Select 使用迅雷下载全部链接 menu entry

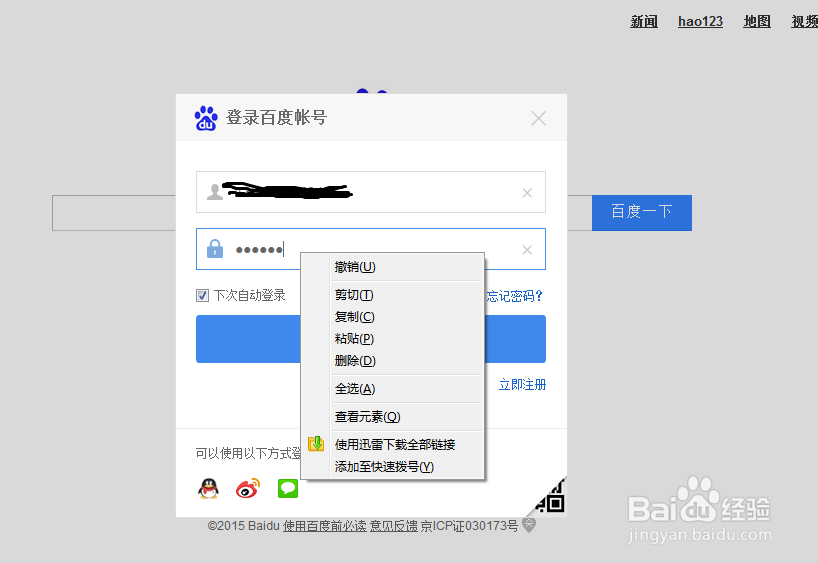click(x=393, y=445)
